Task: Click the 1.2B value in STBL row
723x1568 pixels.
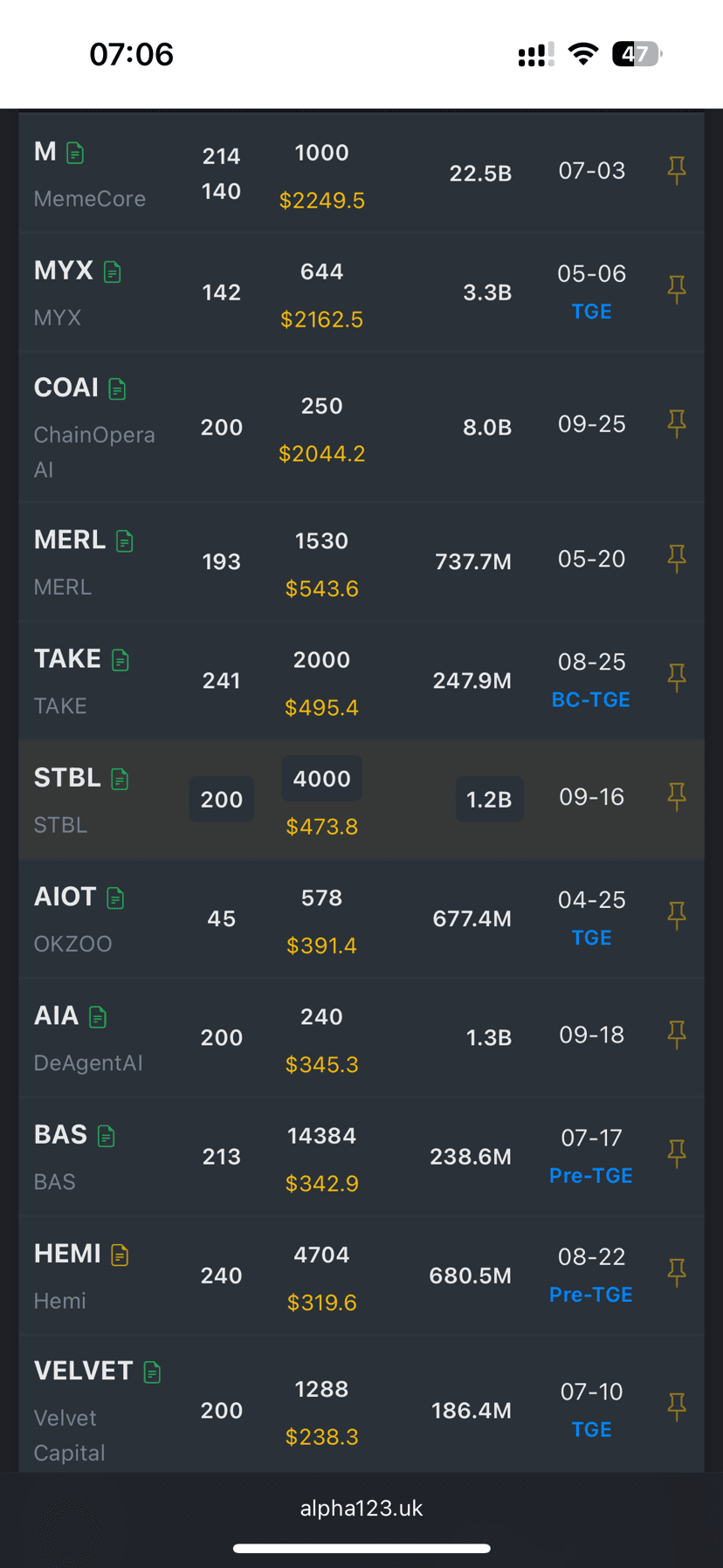Action: tap(489, 799)
